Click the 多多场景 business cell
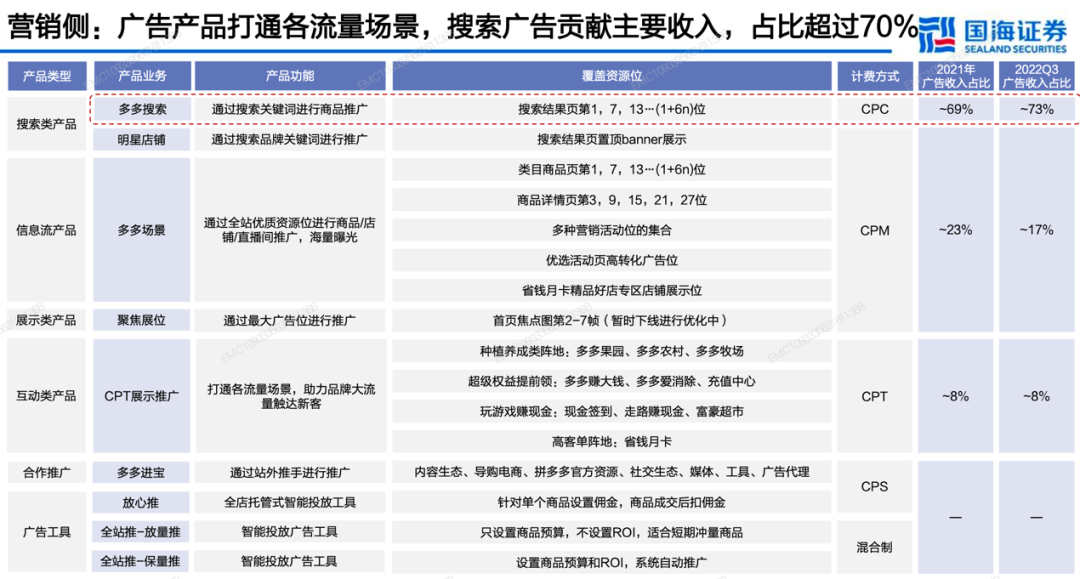Screen dimensions: 1080x579 [x=142, y=230]
